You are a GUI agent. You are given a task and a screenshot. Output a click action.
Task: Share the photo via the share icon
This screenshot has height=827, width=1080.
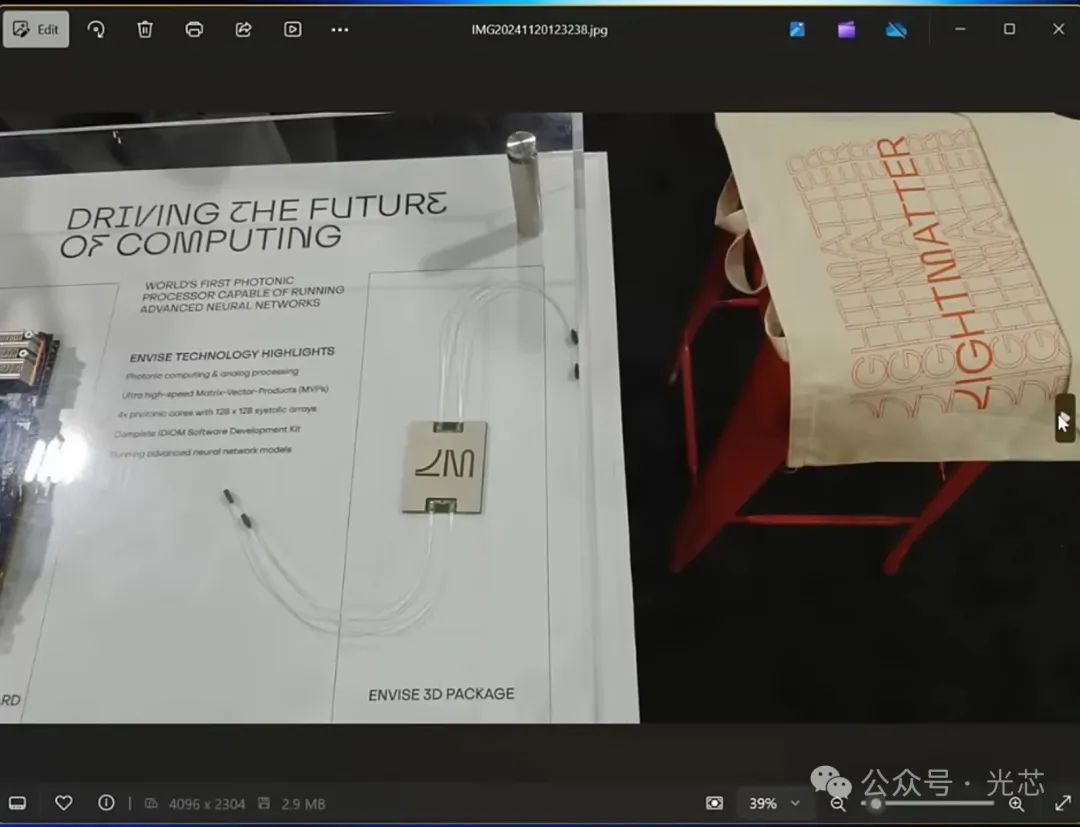(x=243, y=30)
